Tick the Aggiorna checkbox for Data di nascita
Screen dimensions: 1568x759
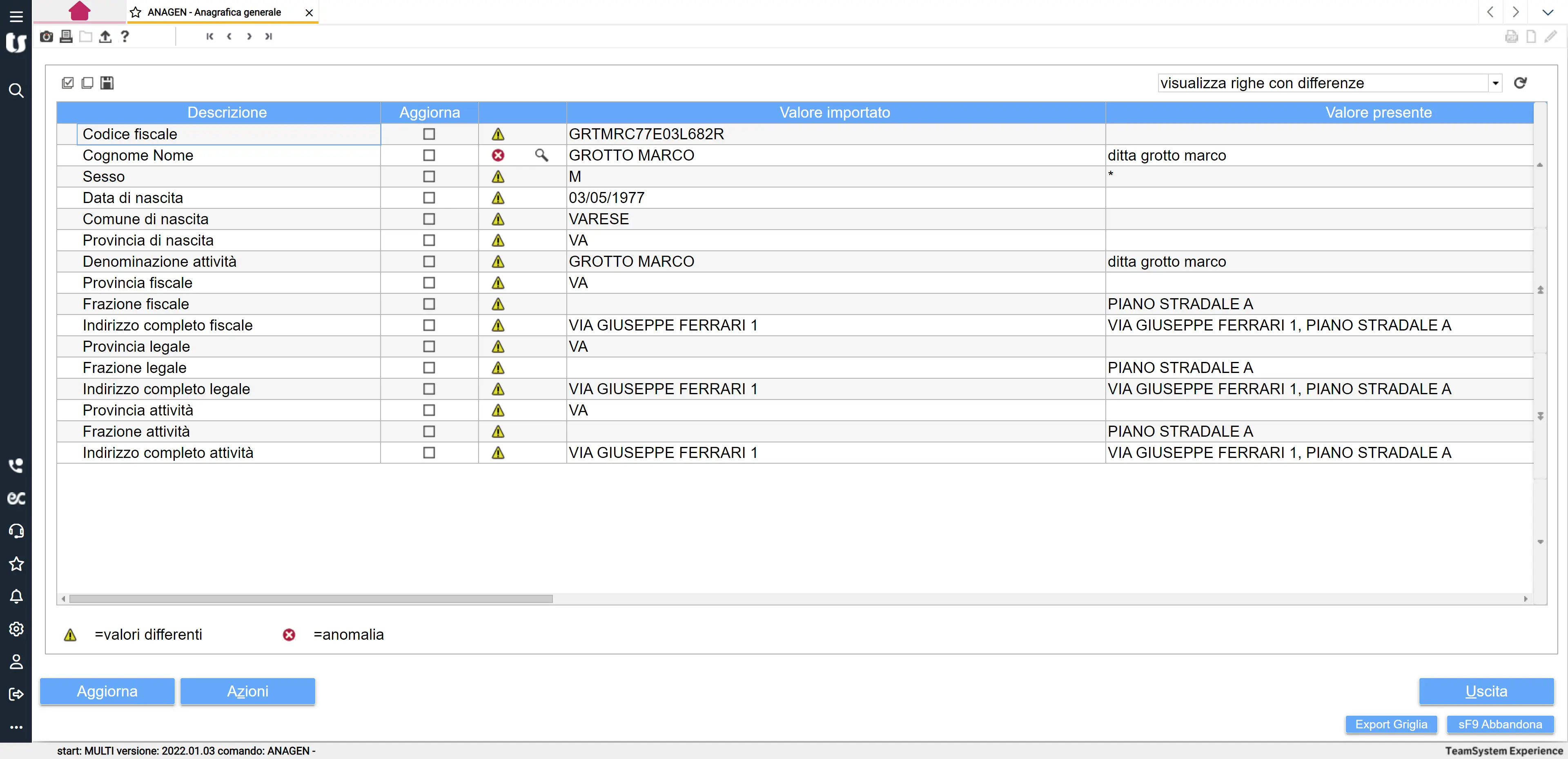pyautogui.click(x=429, y=198)
